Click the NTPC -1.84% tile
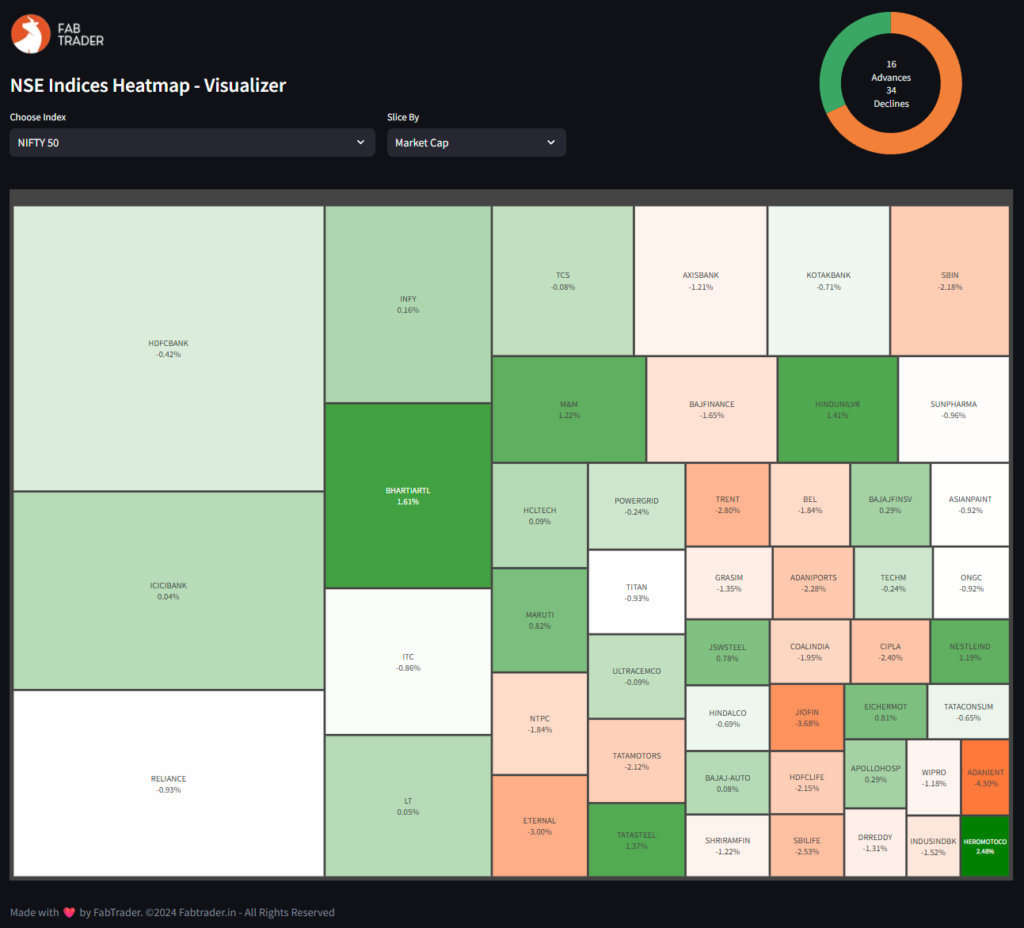The image size is (1024, 928). 540,724
